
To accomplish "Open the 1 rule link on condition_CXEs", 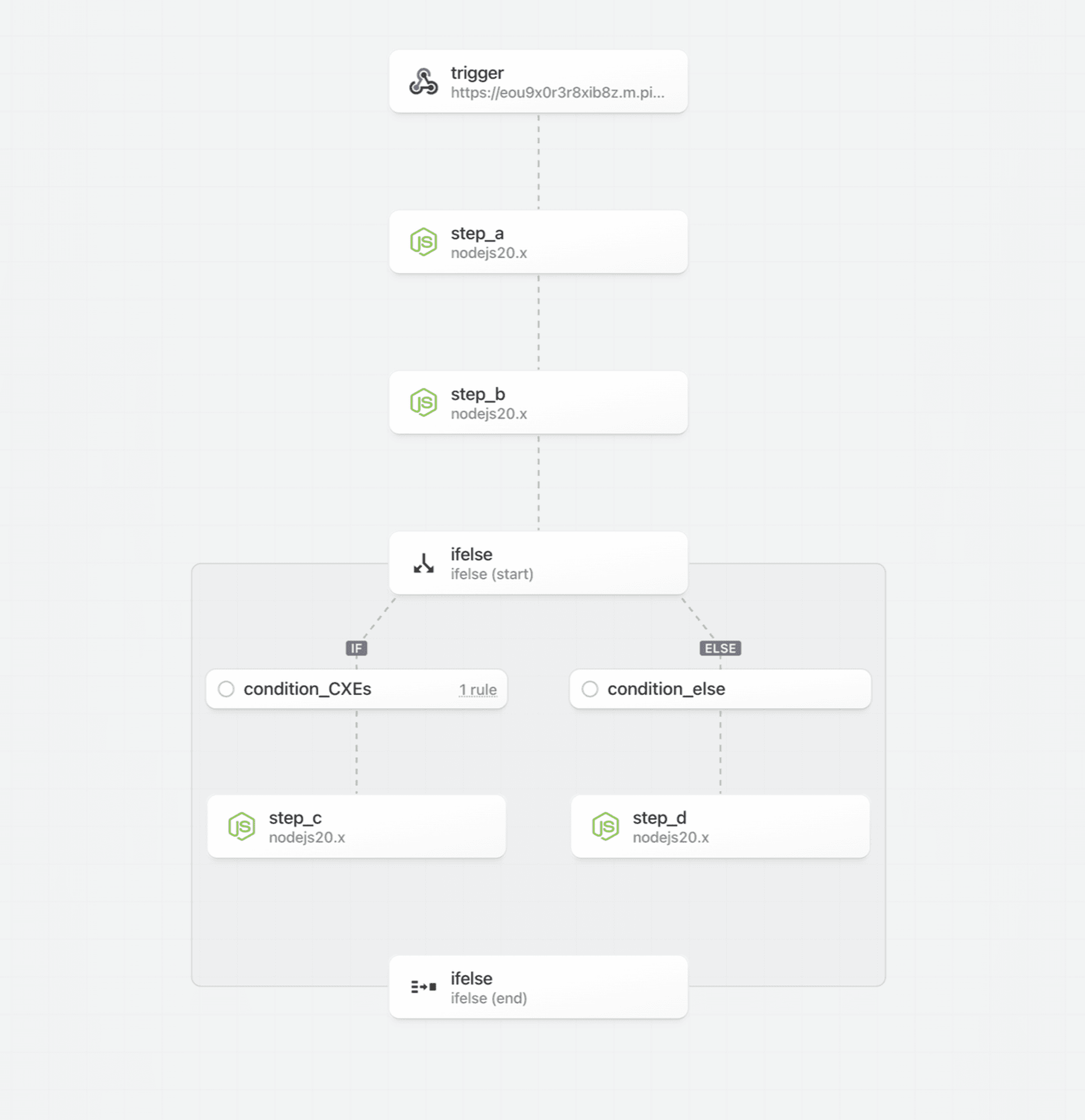I will click(x=478, y=690).
